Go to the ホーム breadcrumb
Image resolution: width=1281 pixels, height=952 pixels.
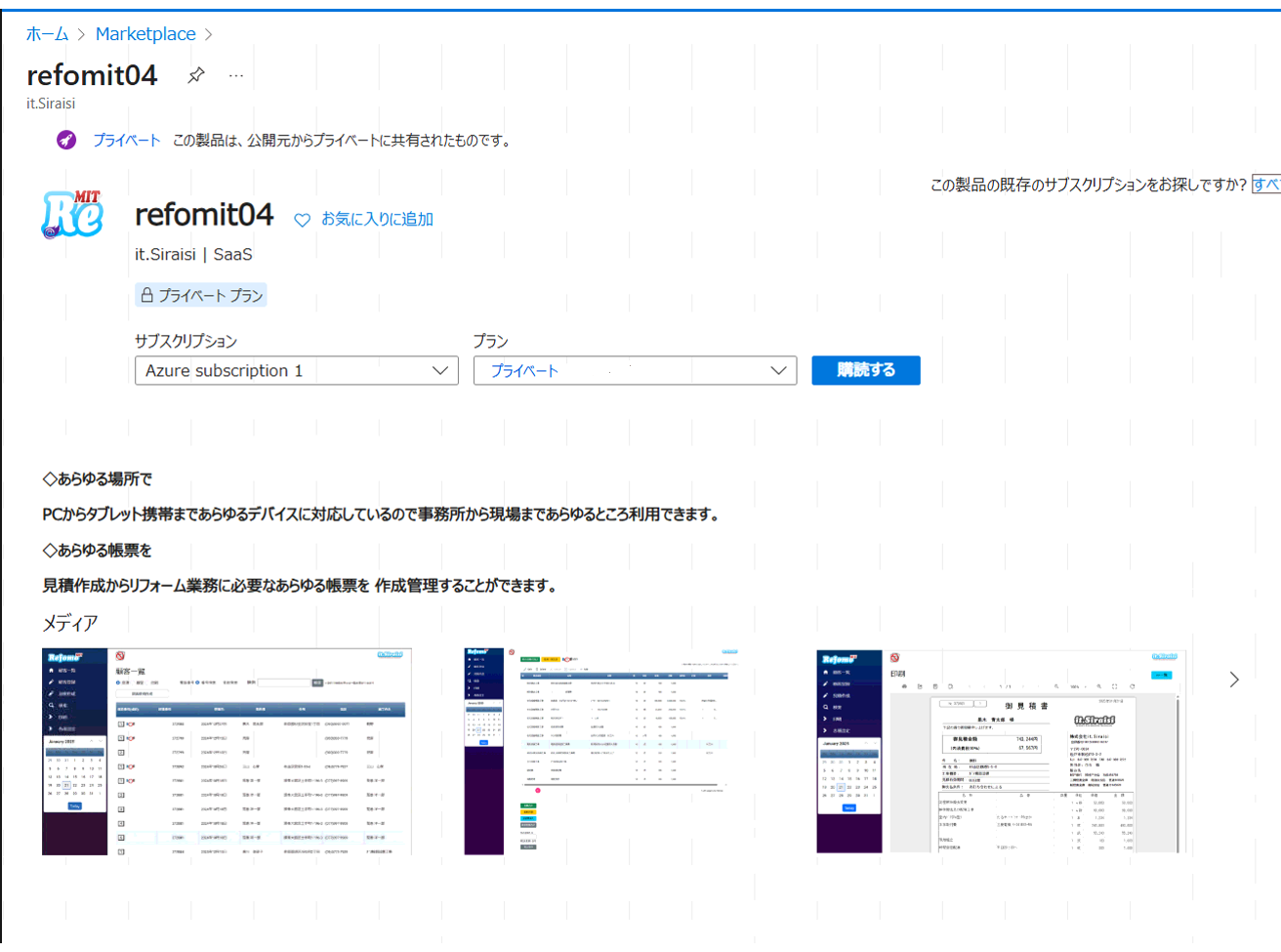coord(47,34)
